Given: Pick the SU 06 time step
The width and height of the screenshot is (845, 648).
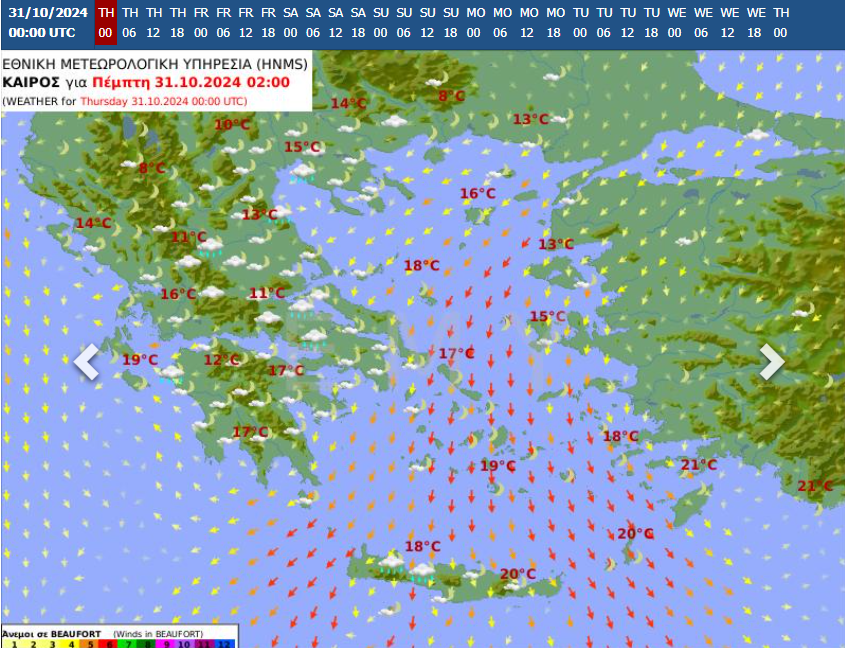Looking at the screenshot, I should tap(404, 23).
